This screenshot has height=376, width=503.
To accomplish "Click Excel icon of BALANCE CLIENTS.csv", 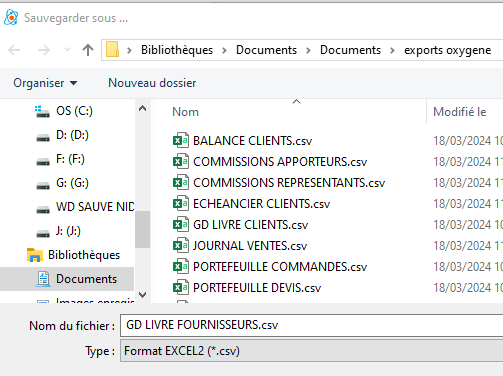I will coord(181,140).
